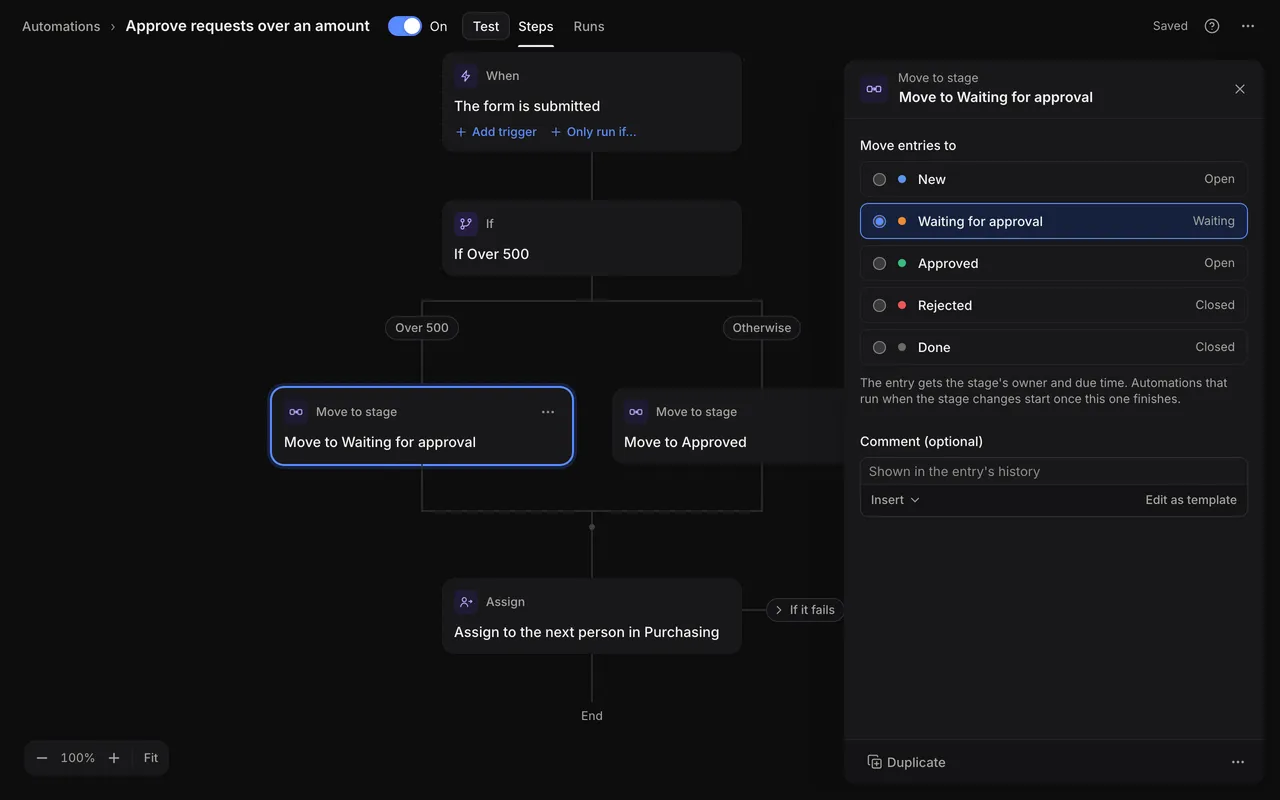Open the three-dot menu on Move to Waiting card

point(548,412)
